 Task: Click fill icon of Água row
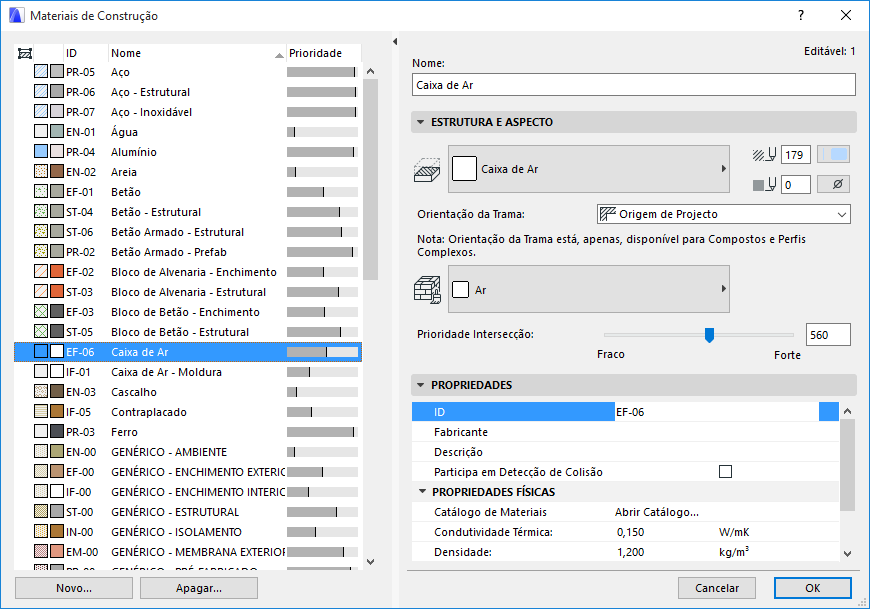pos(41,131)
